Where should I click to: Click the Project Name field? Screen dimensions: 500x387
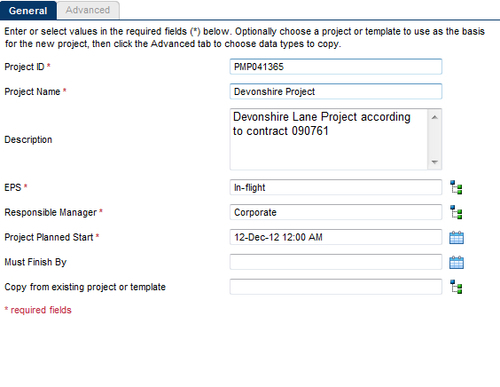pos(336,91)
